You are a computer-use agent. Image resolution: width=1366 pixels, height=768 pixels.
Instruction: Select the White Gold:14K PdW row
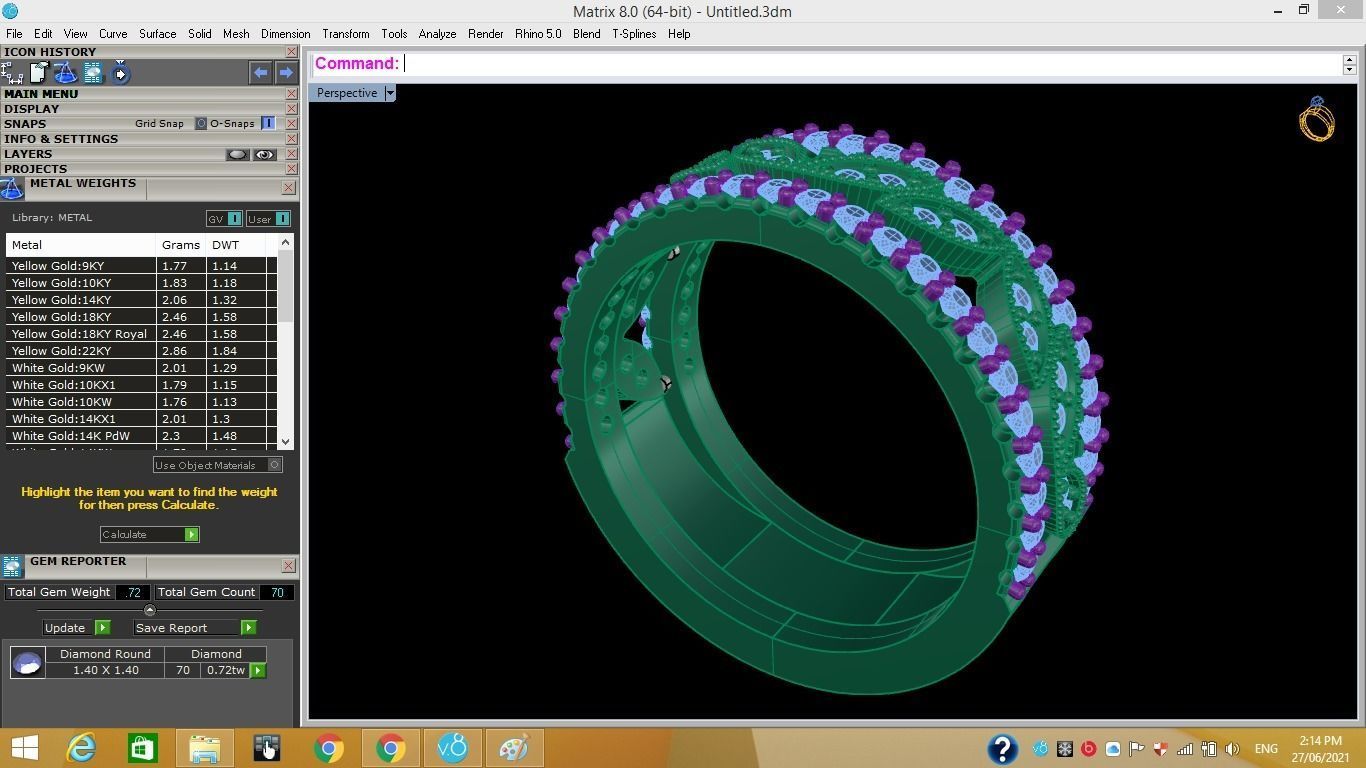coord(141,436)
